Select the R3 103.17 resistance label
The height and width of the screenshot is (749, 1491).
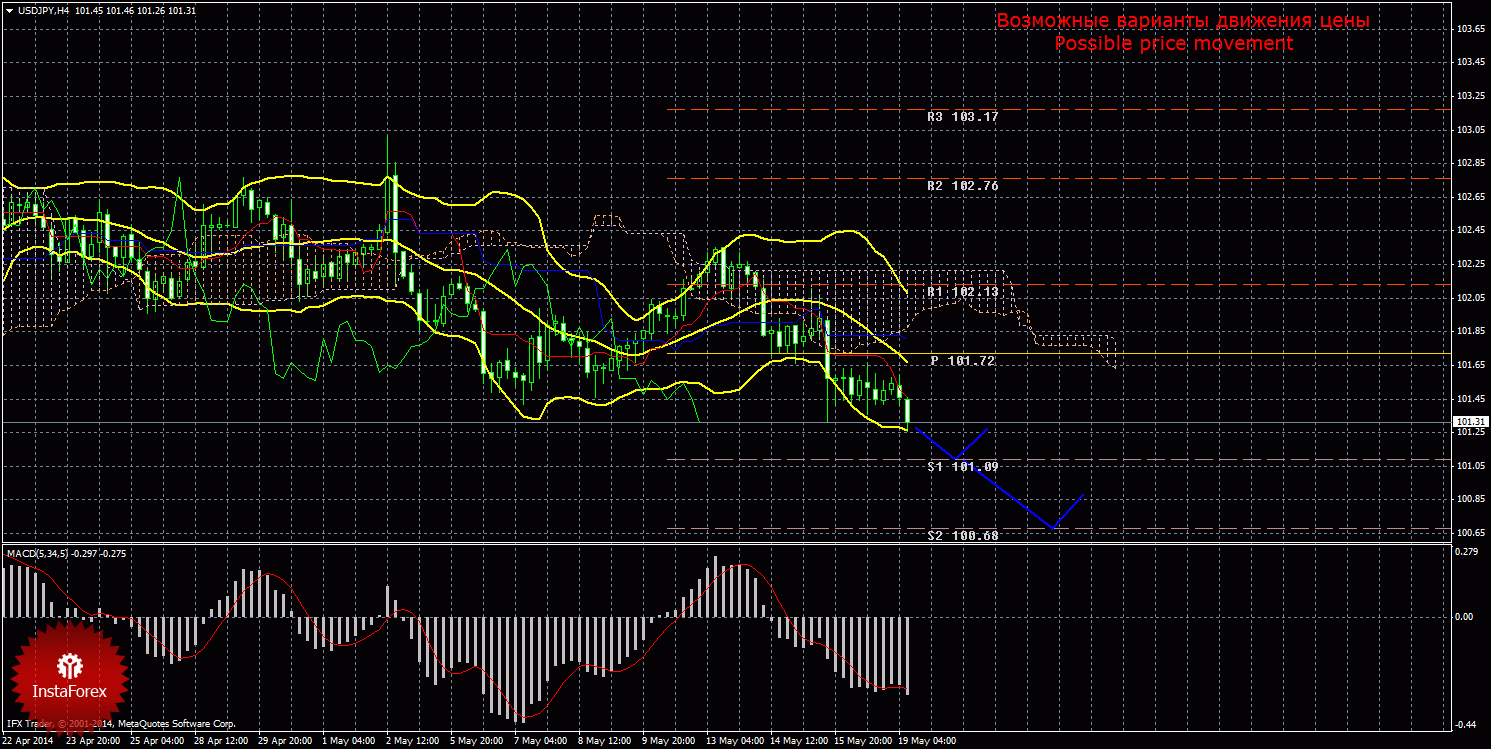[x=962, y=117]
